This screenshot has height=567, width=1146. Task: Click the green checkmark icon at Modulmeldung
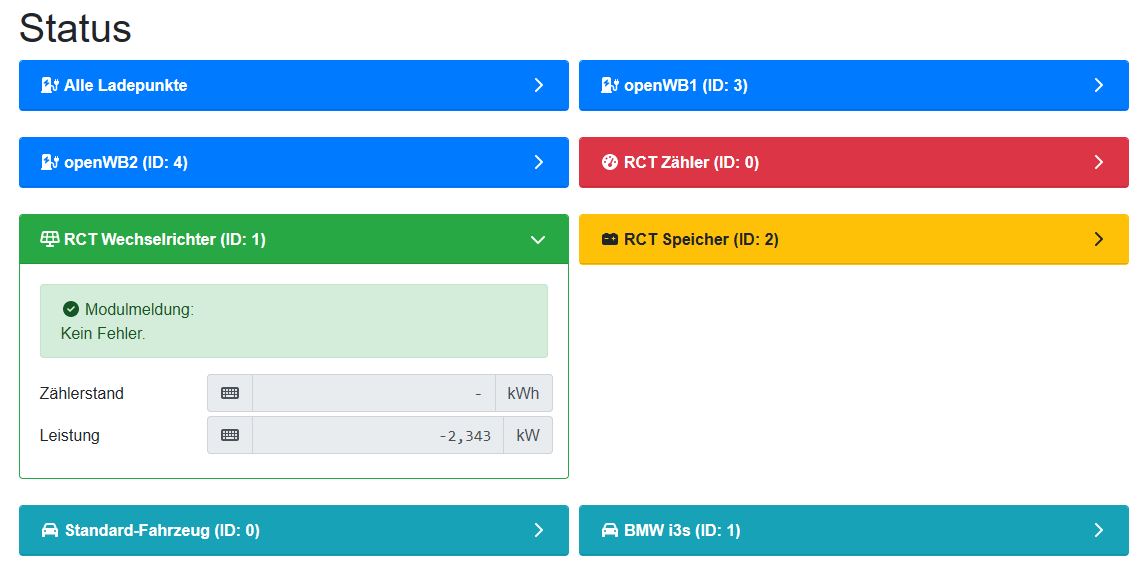(71, 310)
